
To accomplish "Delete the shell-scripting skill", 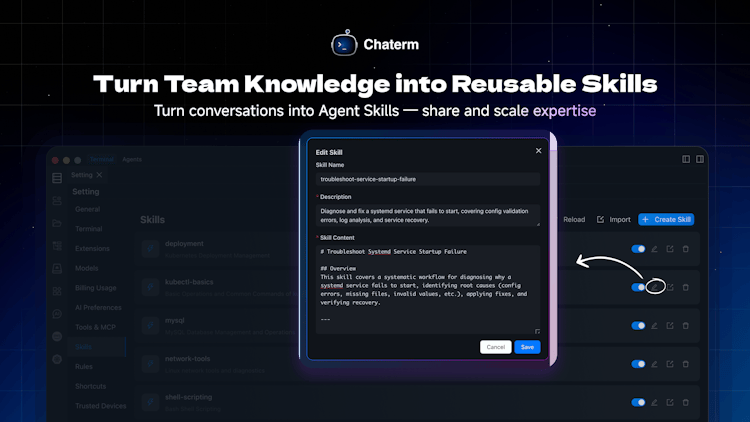I will [686, 402].
